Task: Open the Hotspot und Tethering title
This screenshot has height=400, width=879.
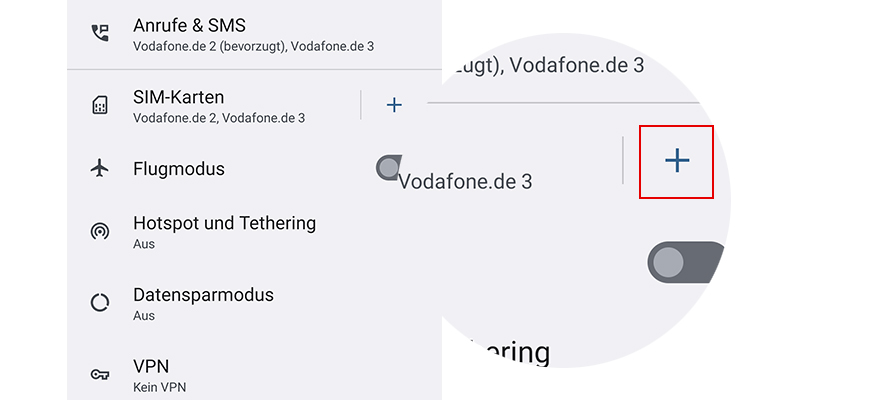Action: [x=224, y=223]
